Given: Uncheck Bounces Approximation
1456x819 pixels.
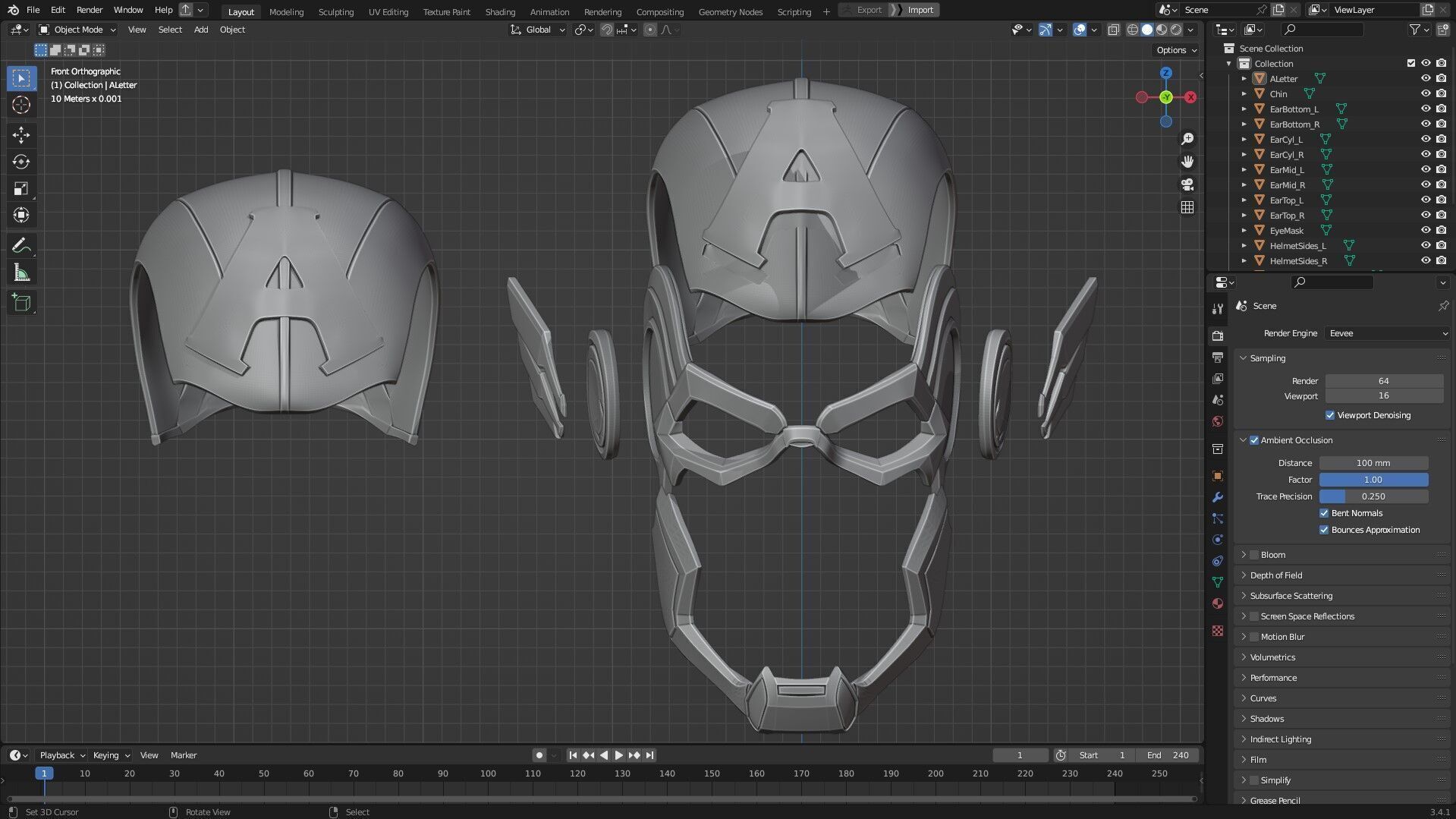Looking at the screenshot, I should click(1323, 530).
